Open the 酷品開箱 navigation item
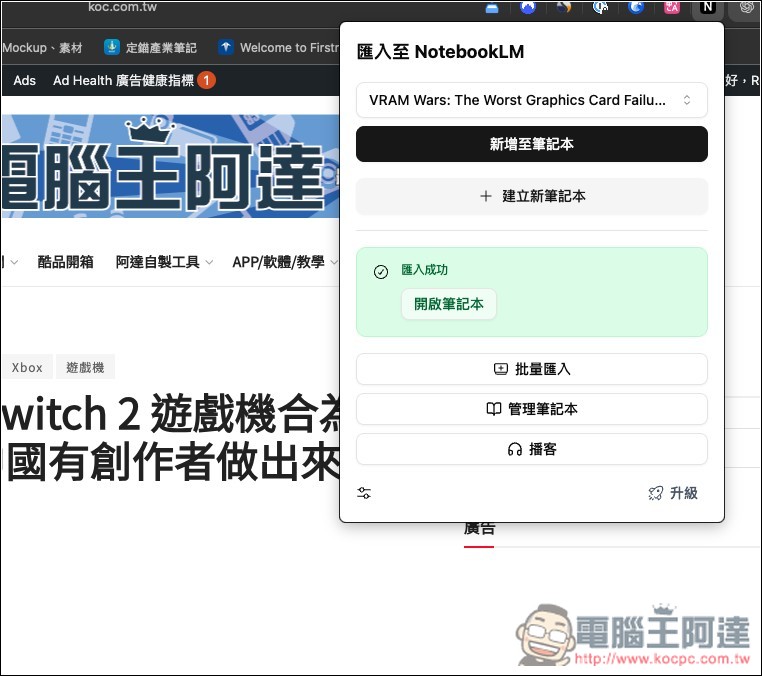 point(66,262)
